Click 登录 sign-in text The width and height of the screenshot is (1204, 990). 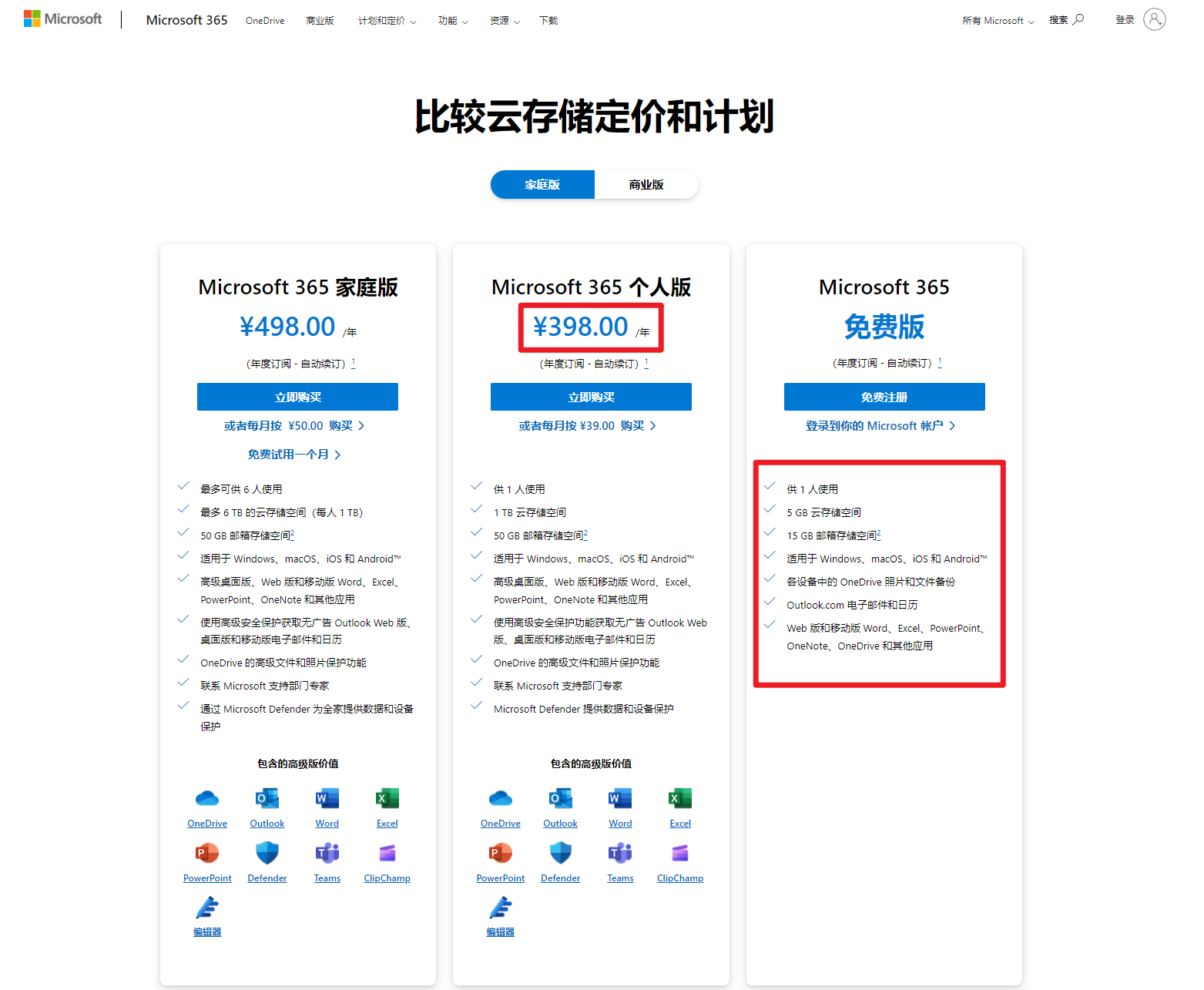tap(1125, 20)
